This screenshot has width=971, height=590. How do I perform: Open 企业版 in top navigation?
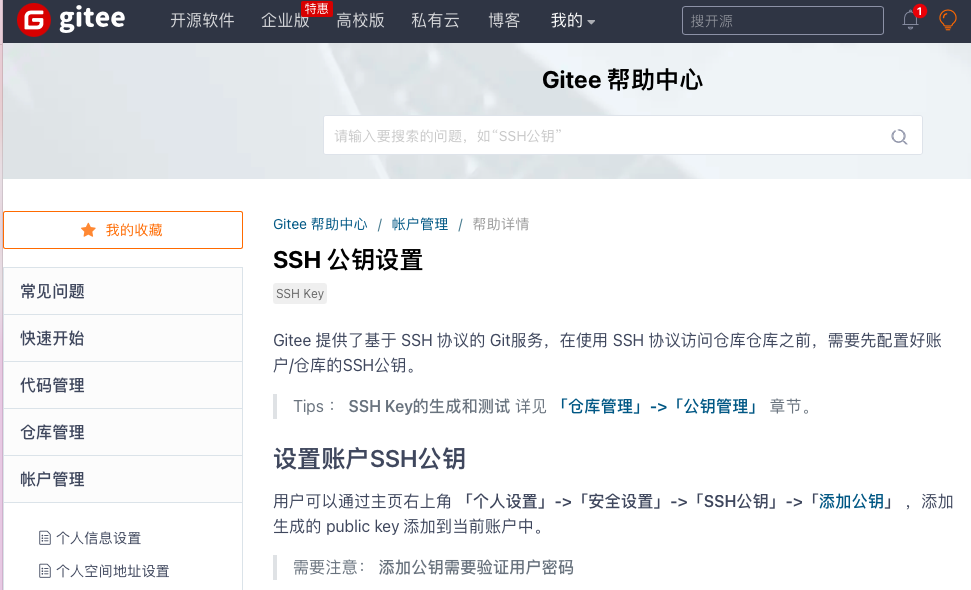tap(285, 21)
